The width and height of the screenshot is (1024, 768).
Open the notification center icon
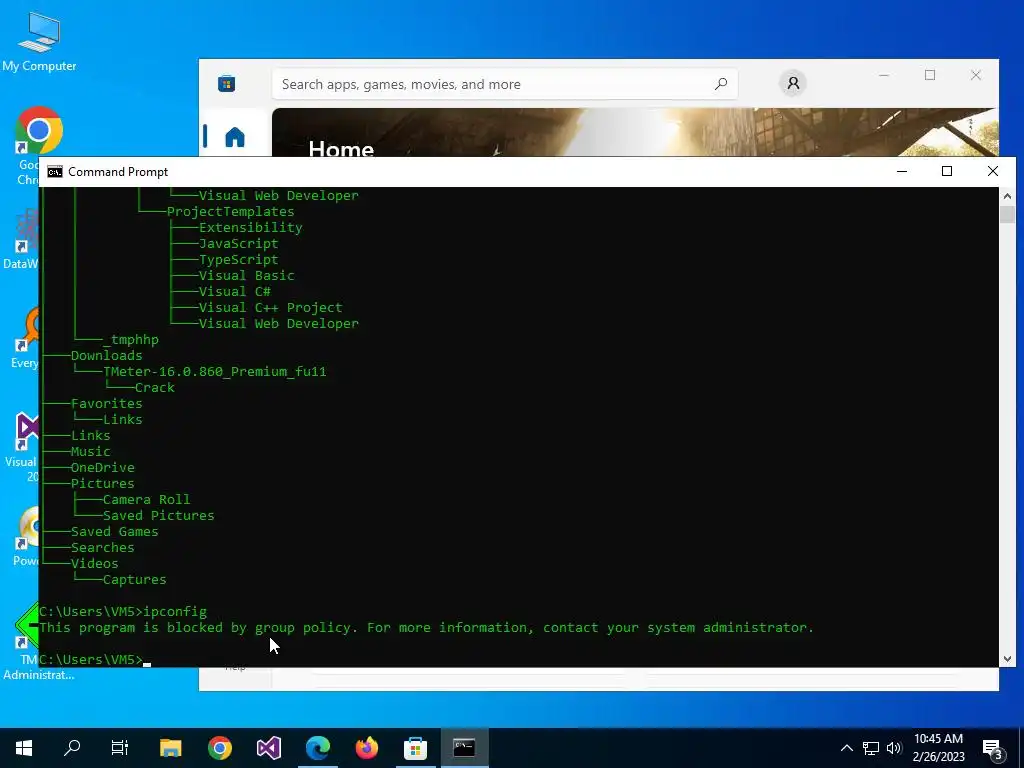click(992, 748)
